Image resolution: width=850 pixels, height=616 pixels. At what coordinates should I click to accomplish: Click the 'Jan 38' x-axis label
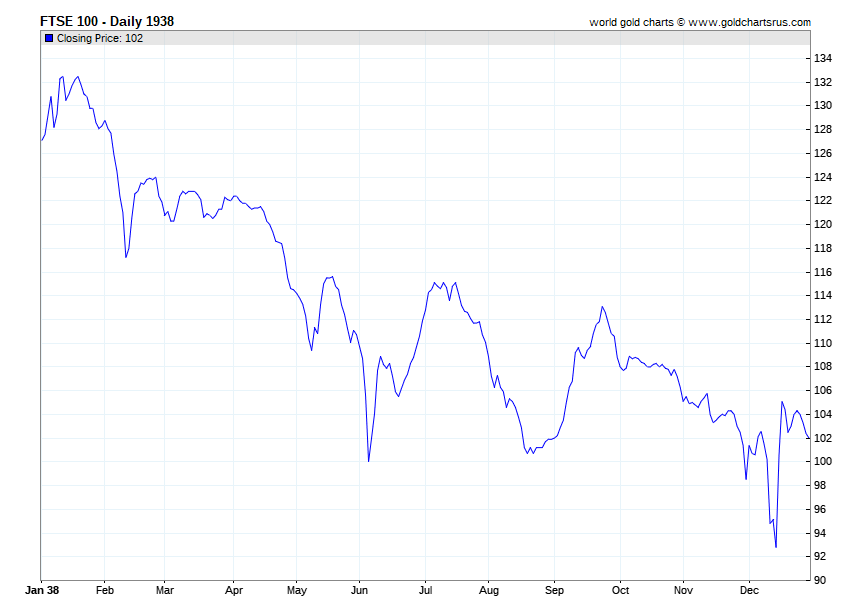[42, 590]
